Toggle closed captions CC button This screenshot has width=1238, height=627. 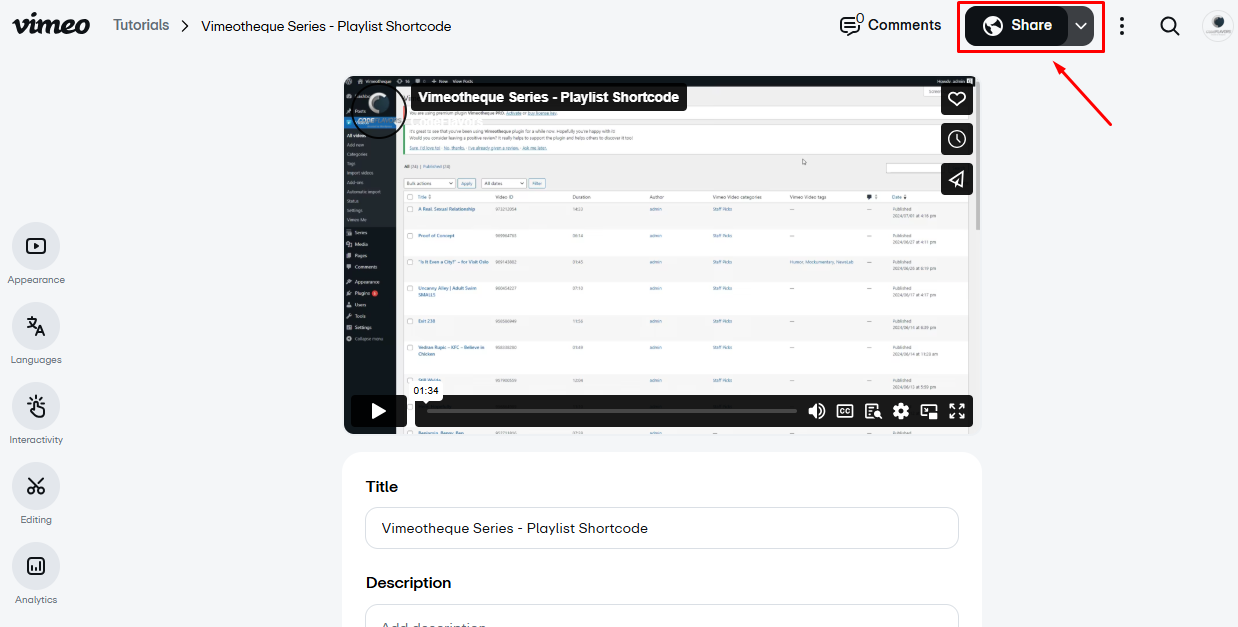845,411
